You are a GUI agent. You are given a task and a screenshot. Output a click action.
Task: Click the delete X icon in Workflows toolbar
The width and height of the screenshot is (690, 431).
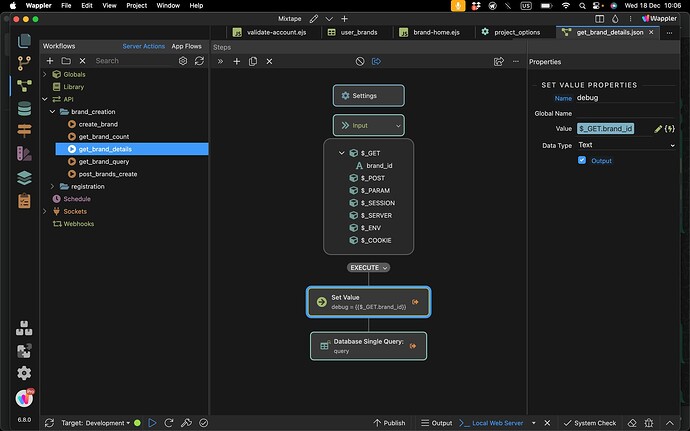coord(82,61)
